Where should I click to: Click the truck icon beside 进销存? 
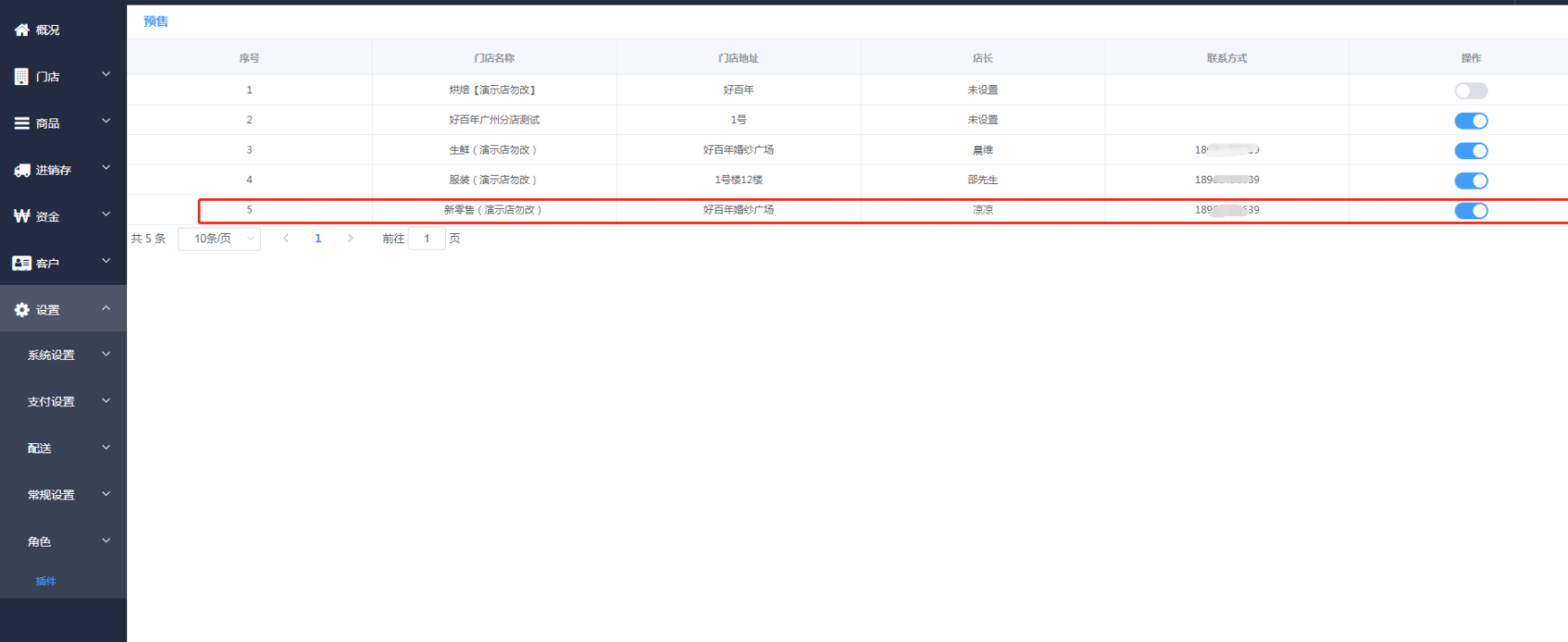pos(22,170)
